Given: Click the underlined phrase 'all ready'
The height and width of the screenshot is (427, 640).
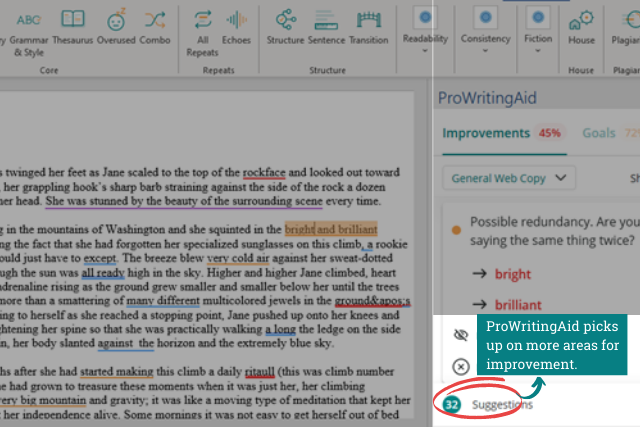Looking at the screenshot, I should [103, 273].
